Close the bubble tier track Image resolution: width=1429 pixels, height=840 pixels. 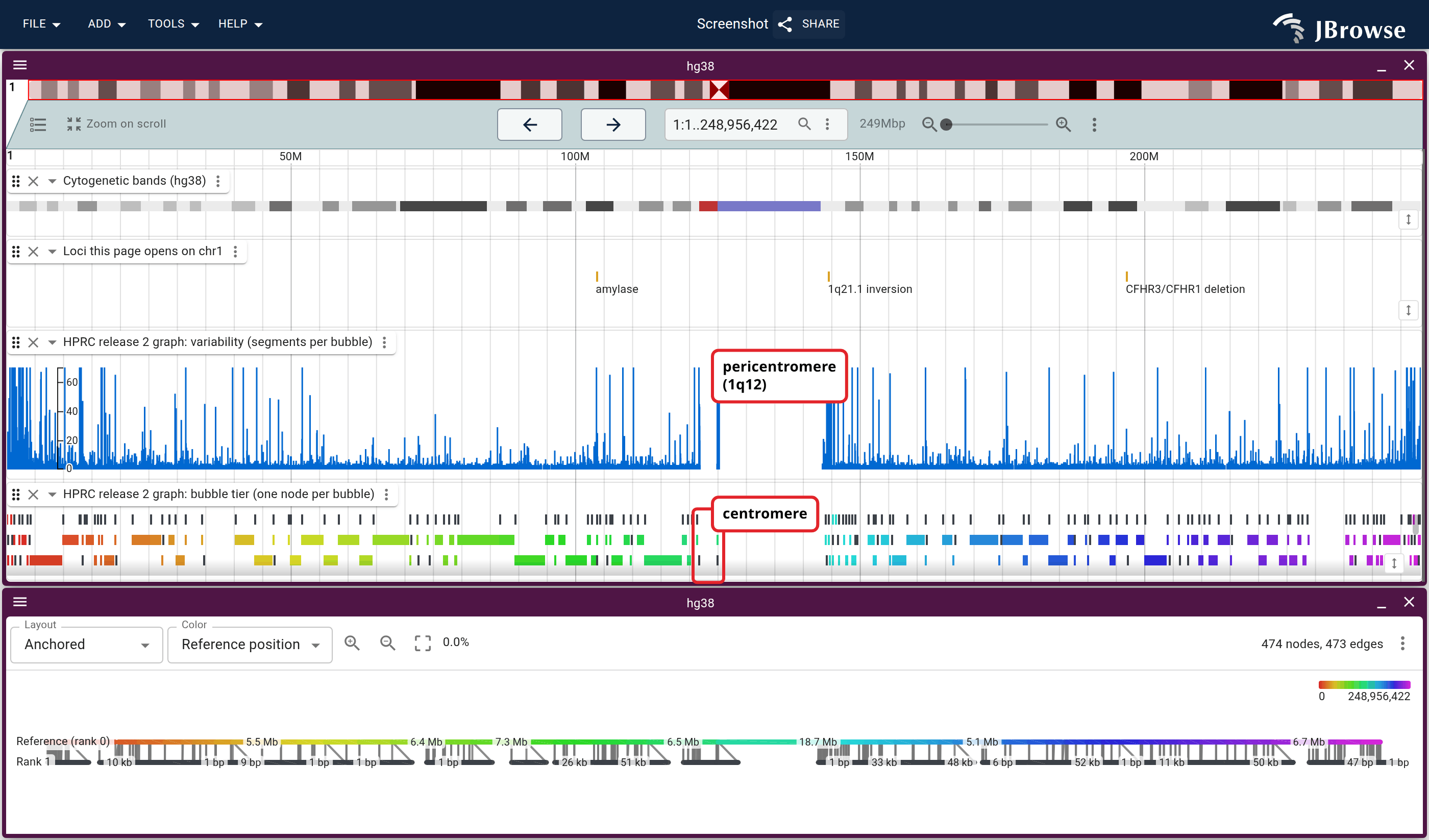34,494
